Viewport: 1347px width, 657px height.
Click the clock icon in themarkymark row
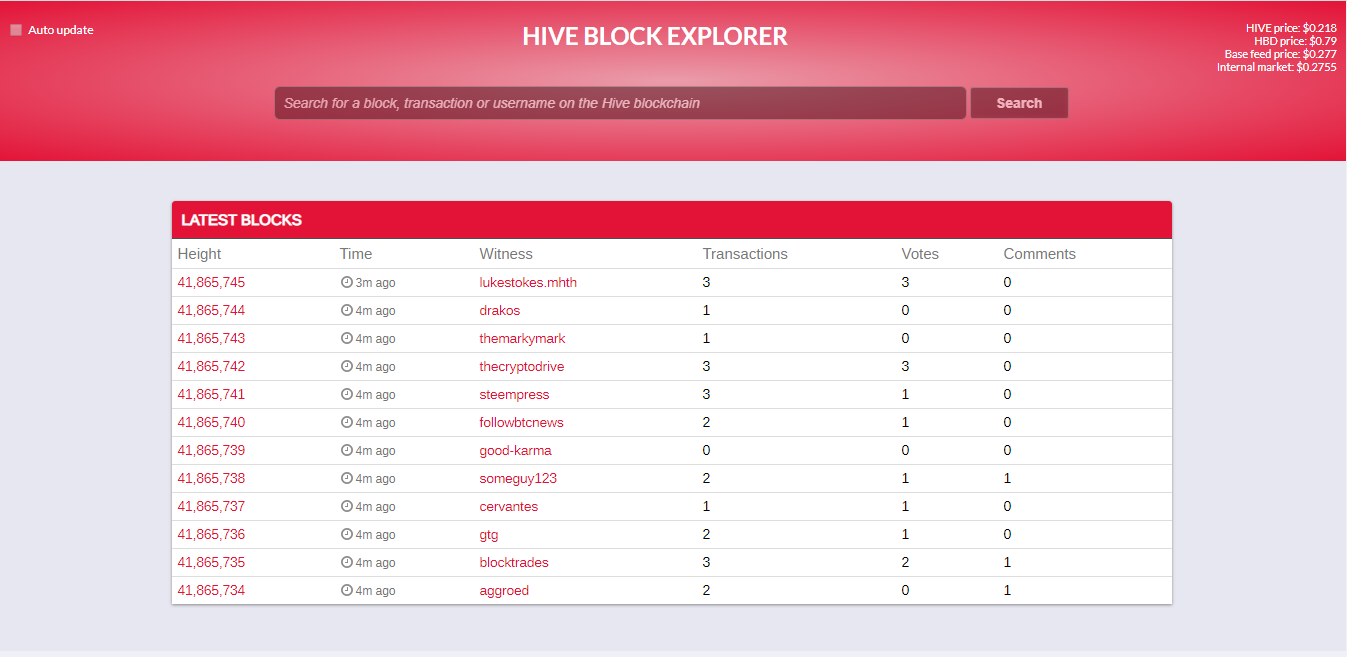tap(347, 338)
